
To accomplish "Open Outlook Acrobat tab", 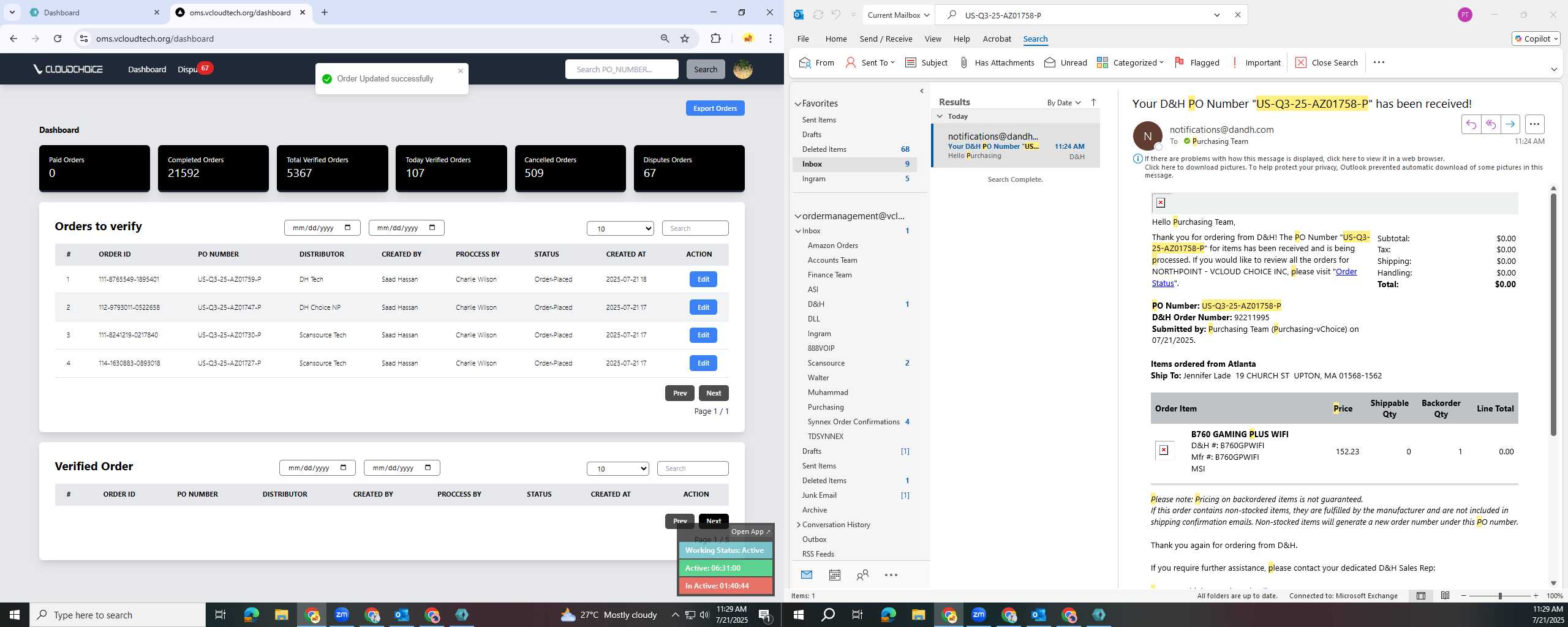I will tap(997, 39).
